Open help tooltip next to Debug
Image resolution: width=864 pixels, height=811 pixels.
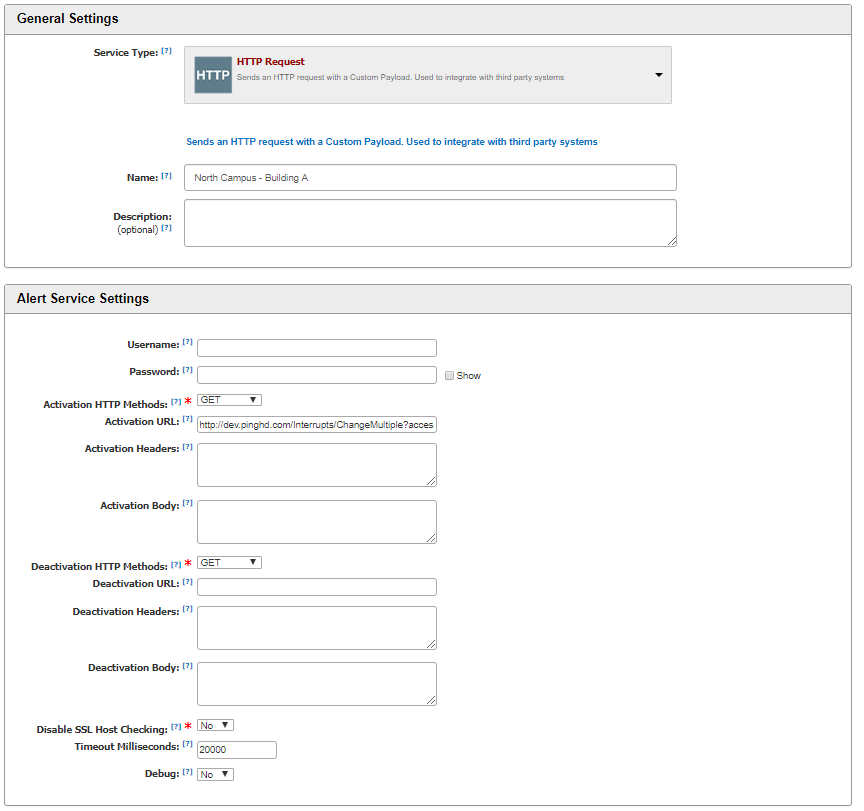click(x=187, y=772)
